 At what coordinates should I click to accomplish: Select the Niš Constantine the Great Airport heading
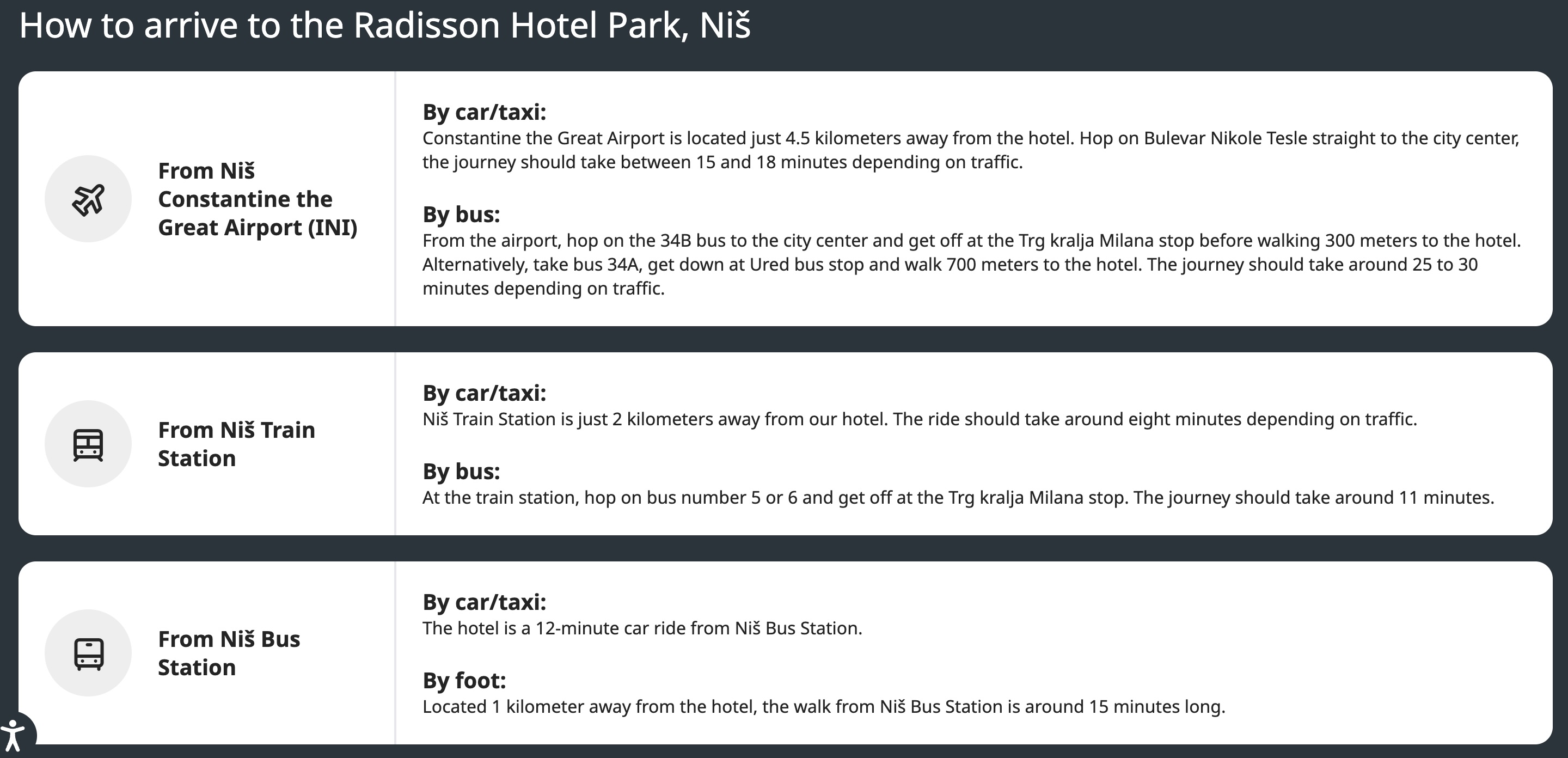click(x=257, y=199)
